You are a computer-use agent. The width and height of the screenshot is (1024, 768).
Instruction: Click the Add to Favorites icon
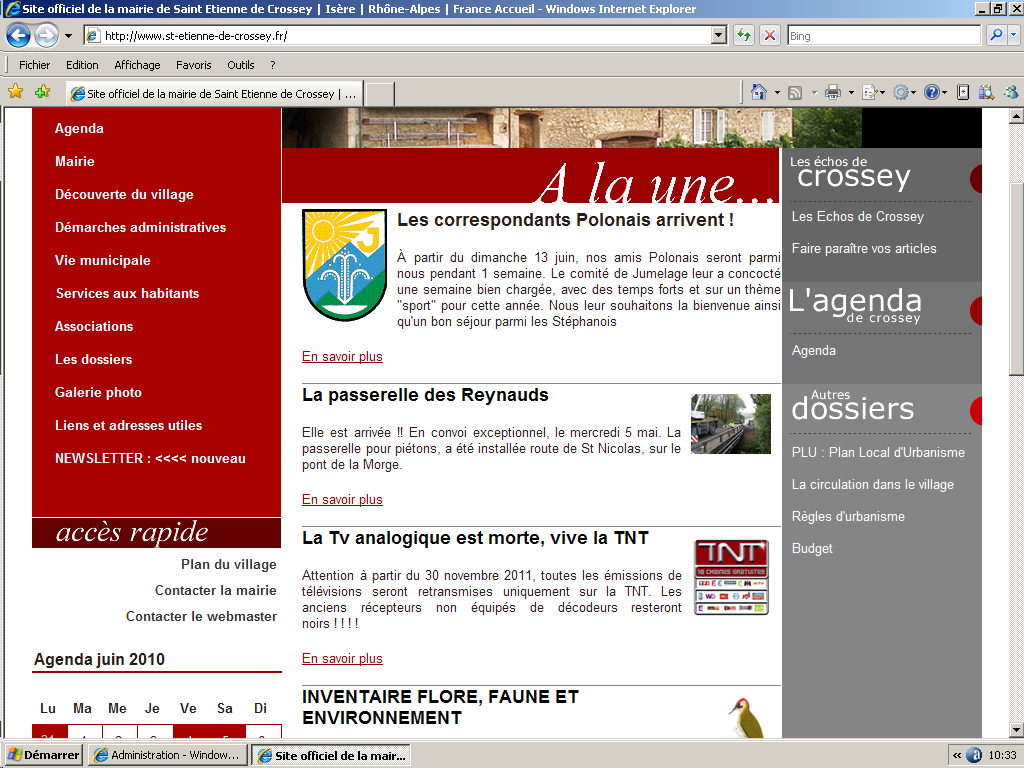[x=42, y=92]
